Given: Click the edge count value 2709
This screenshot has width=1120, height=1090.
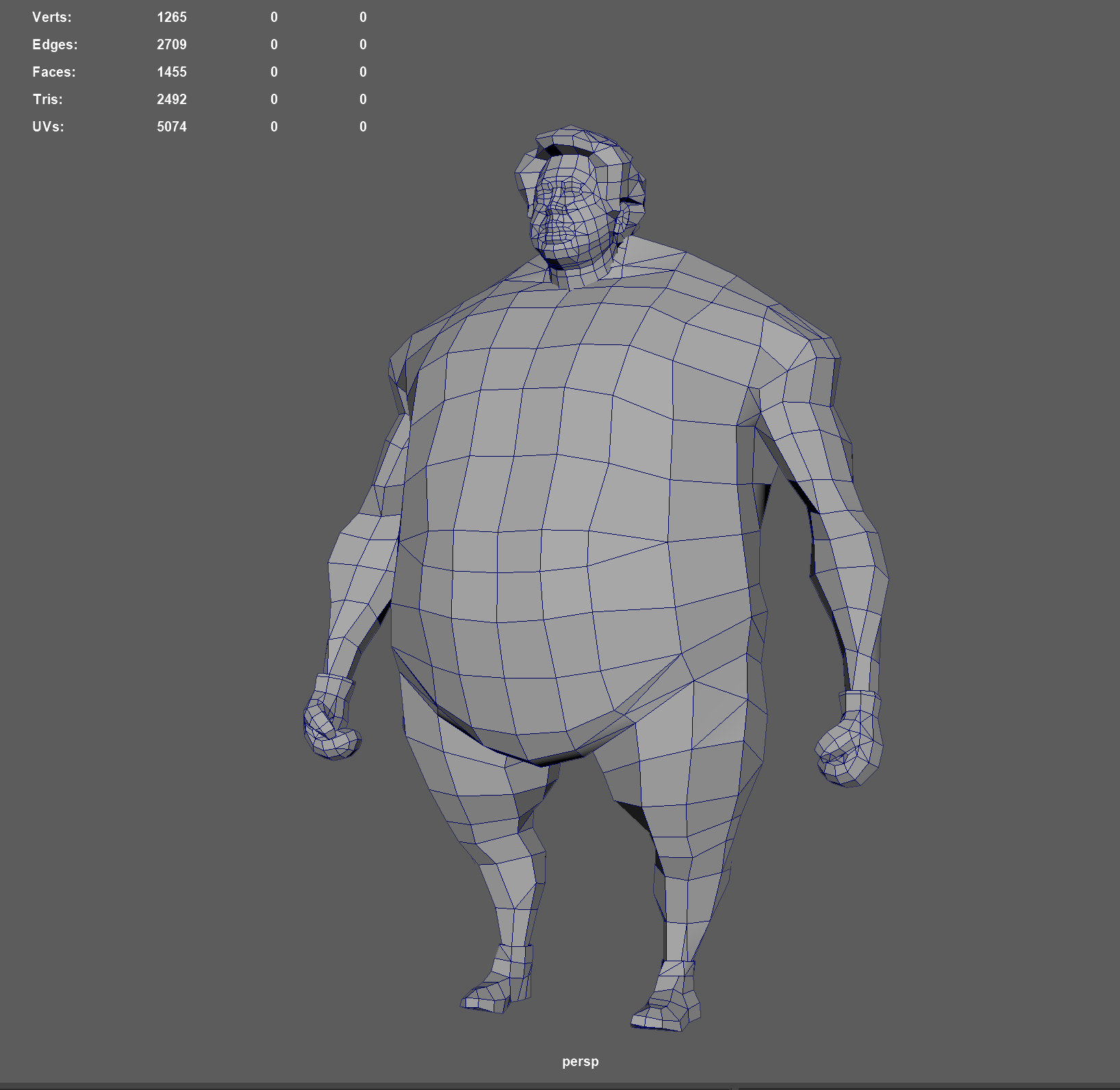Looking at the screenshot, I should [x=172, y=45].
